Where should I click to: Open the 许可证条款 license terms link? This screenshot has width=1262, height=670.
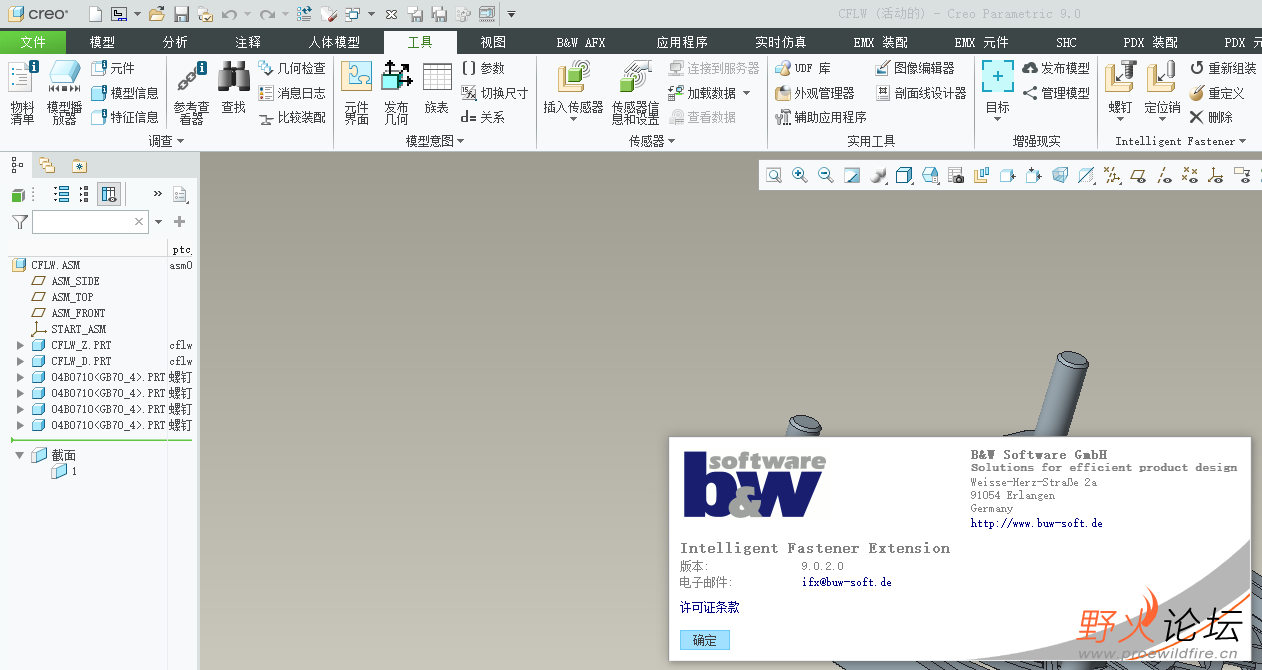710,607
